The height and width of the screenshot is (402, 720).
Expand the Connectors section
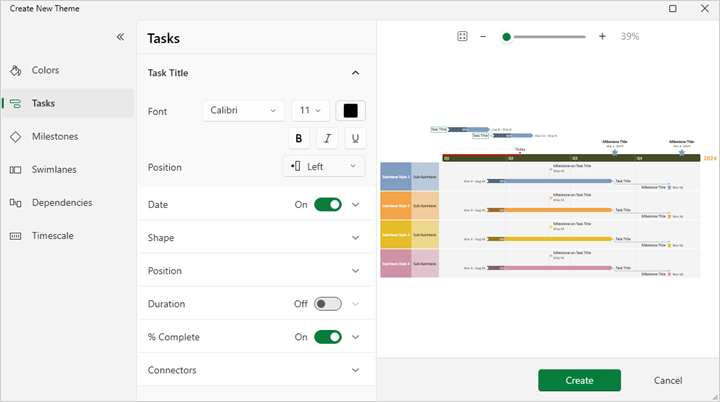click(355, 370)
